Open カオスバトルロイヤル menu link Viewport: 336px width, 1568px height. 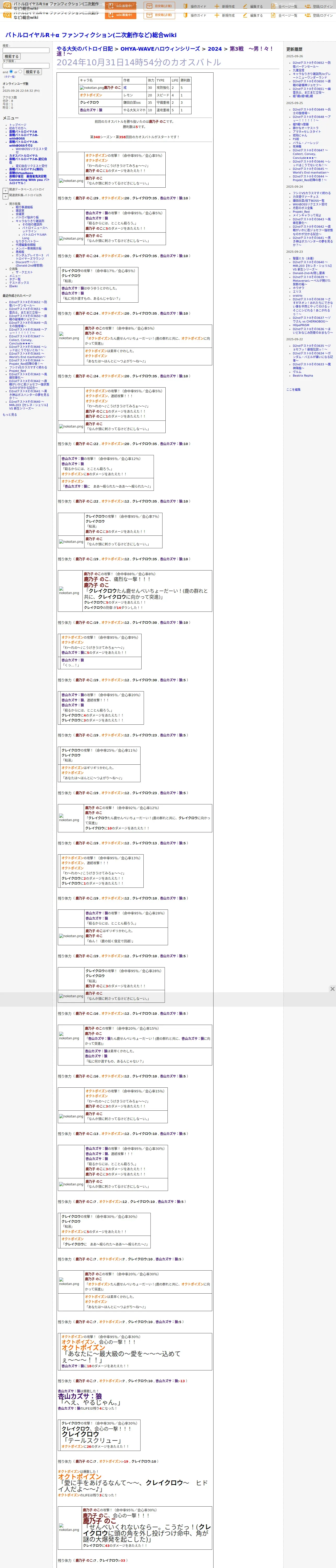[23, 156]
